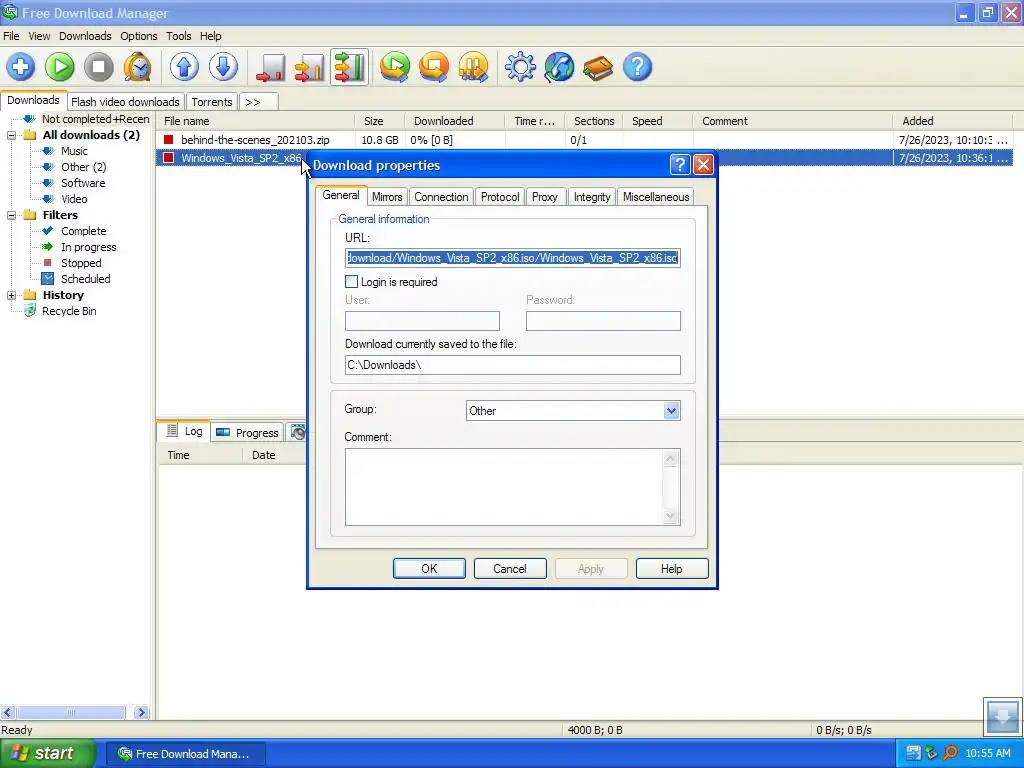Enable the Login is required checkbox

tap(351, 281)
